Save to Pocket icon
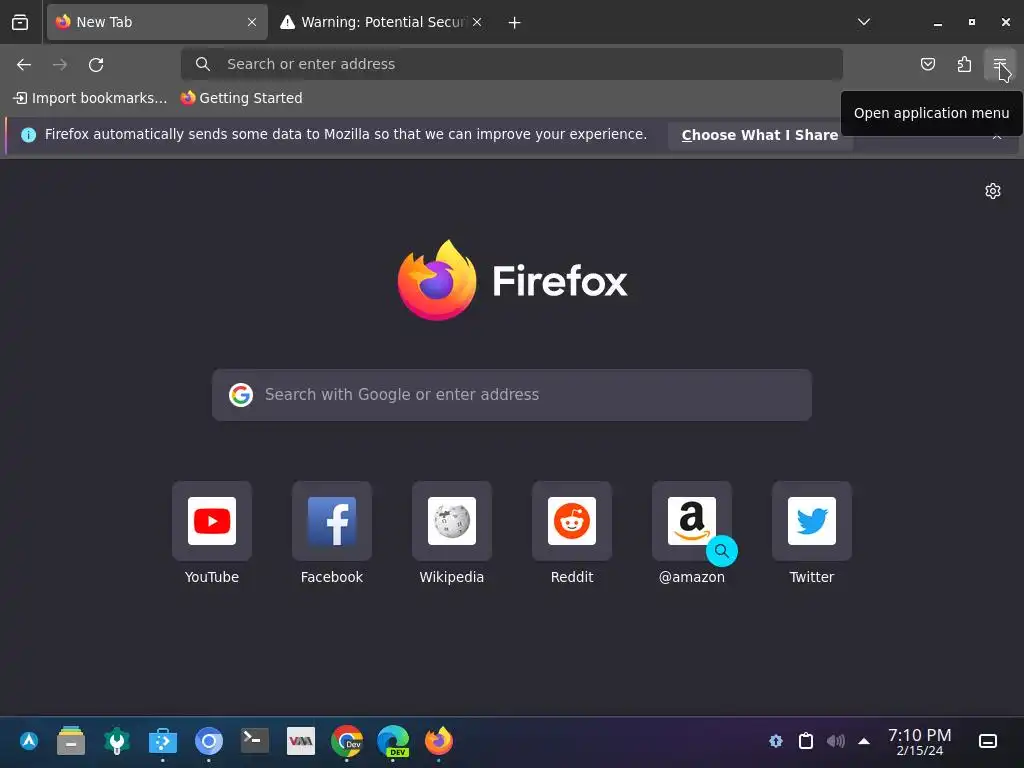This screenshot has height=768, width=1024. coord(927,64)
